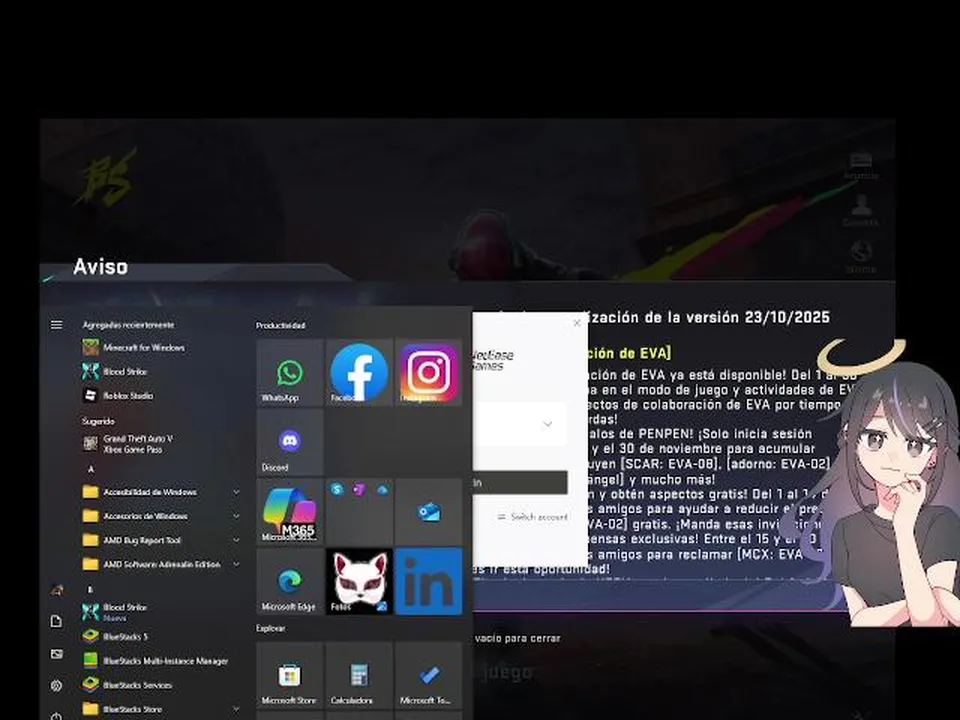Expand the Start menu hamburger button
Image resolution: width=960 pixels, height=720 pixels.
(56, 325)
